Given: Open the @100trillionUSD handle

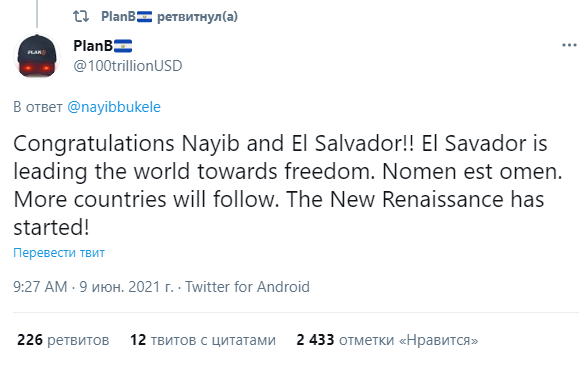Looking at the screenshot, I should click(x=128, y=66).
